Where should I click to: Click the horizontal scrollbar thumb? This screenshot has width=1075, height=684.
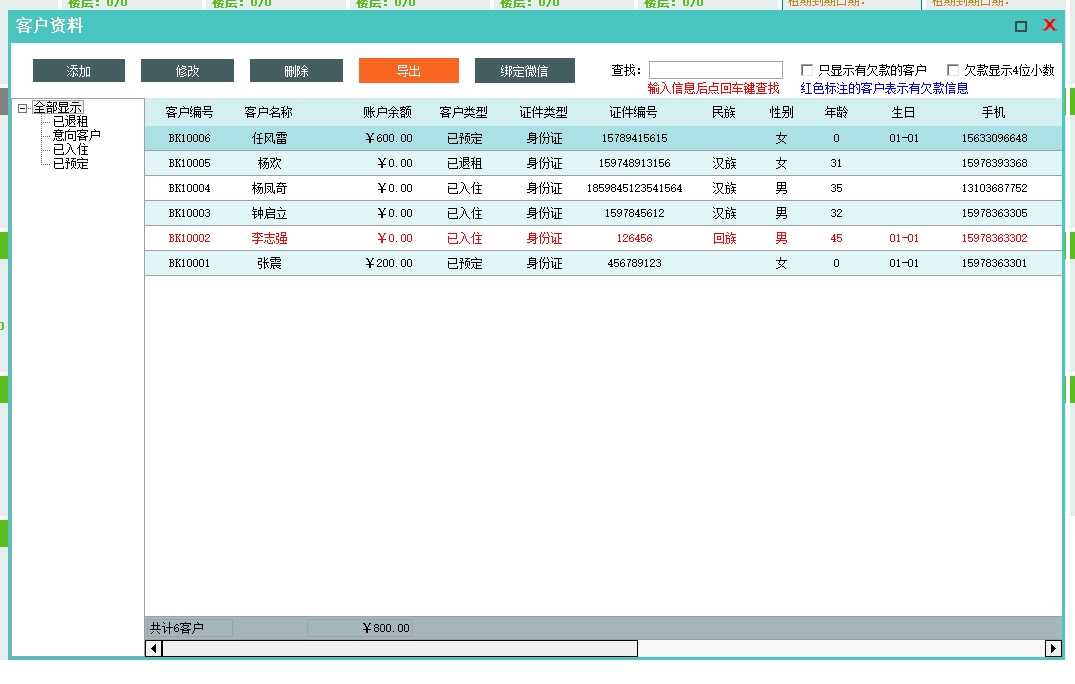400,649
